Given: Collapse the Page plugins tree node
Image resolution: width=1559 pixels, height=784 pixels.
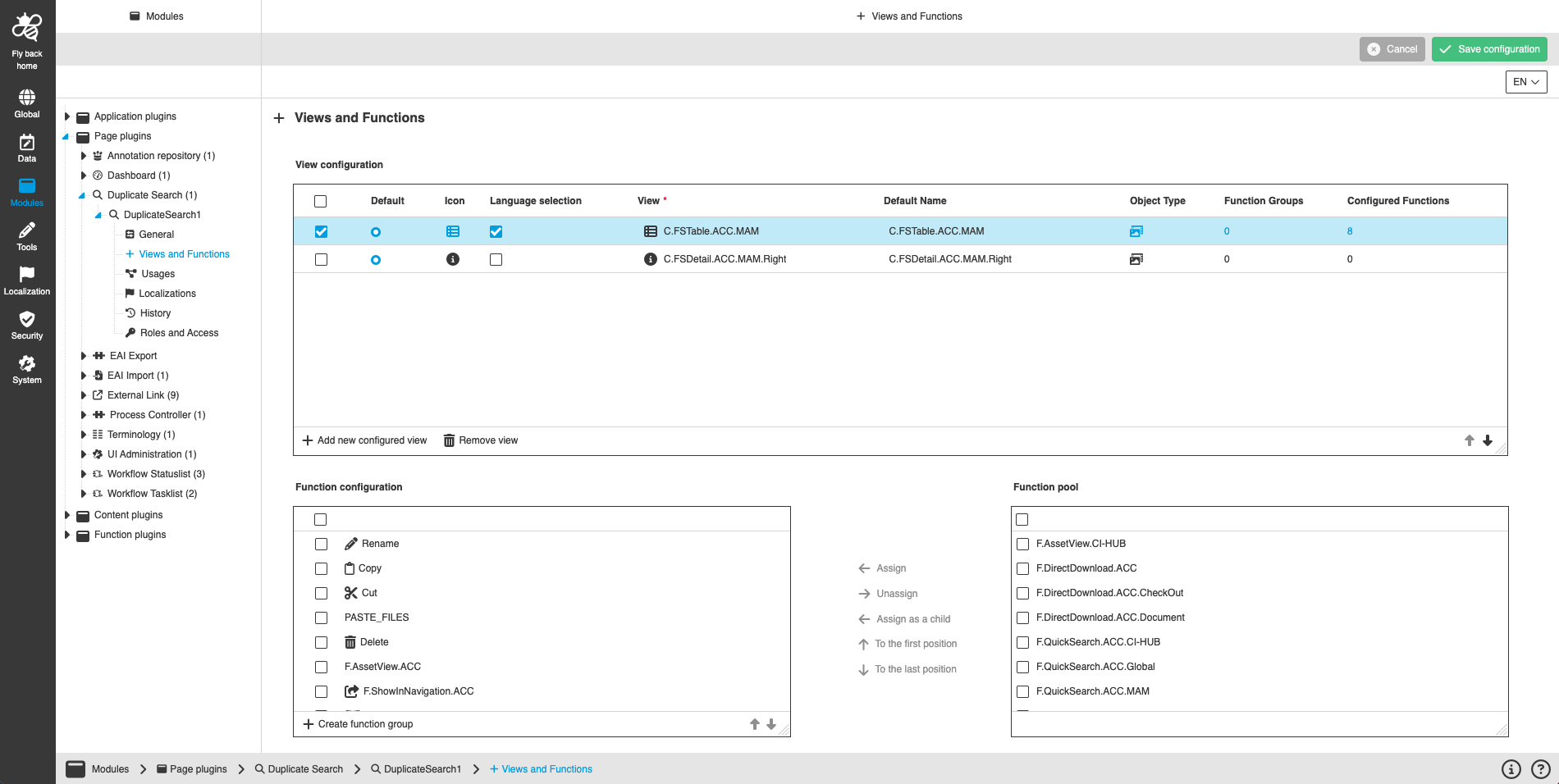Looking at the screenshot, I should click(68, 136).
